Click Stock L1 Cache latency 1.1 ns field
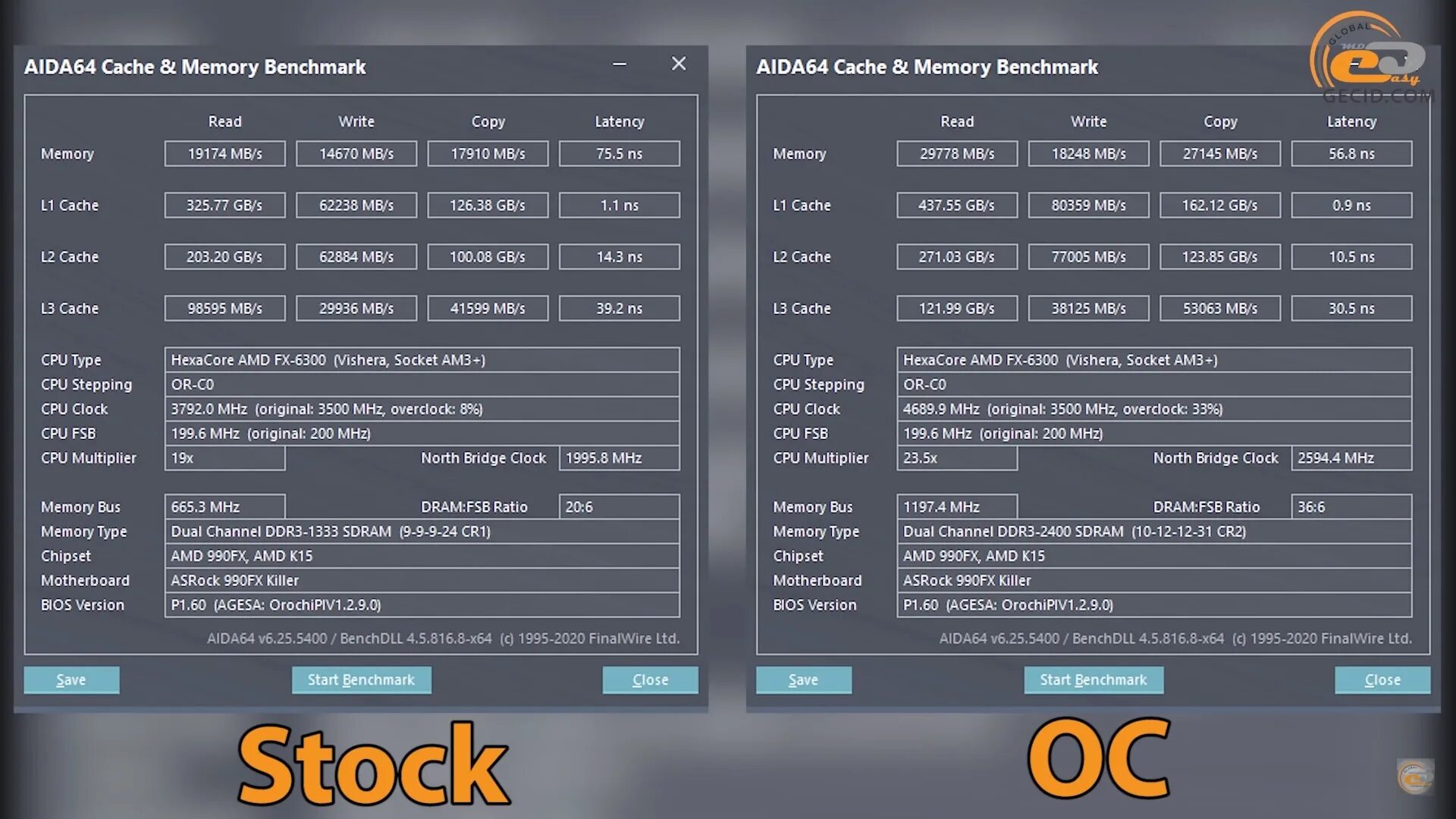1456x819 pixels. [619, 206]
